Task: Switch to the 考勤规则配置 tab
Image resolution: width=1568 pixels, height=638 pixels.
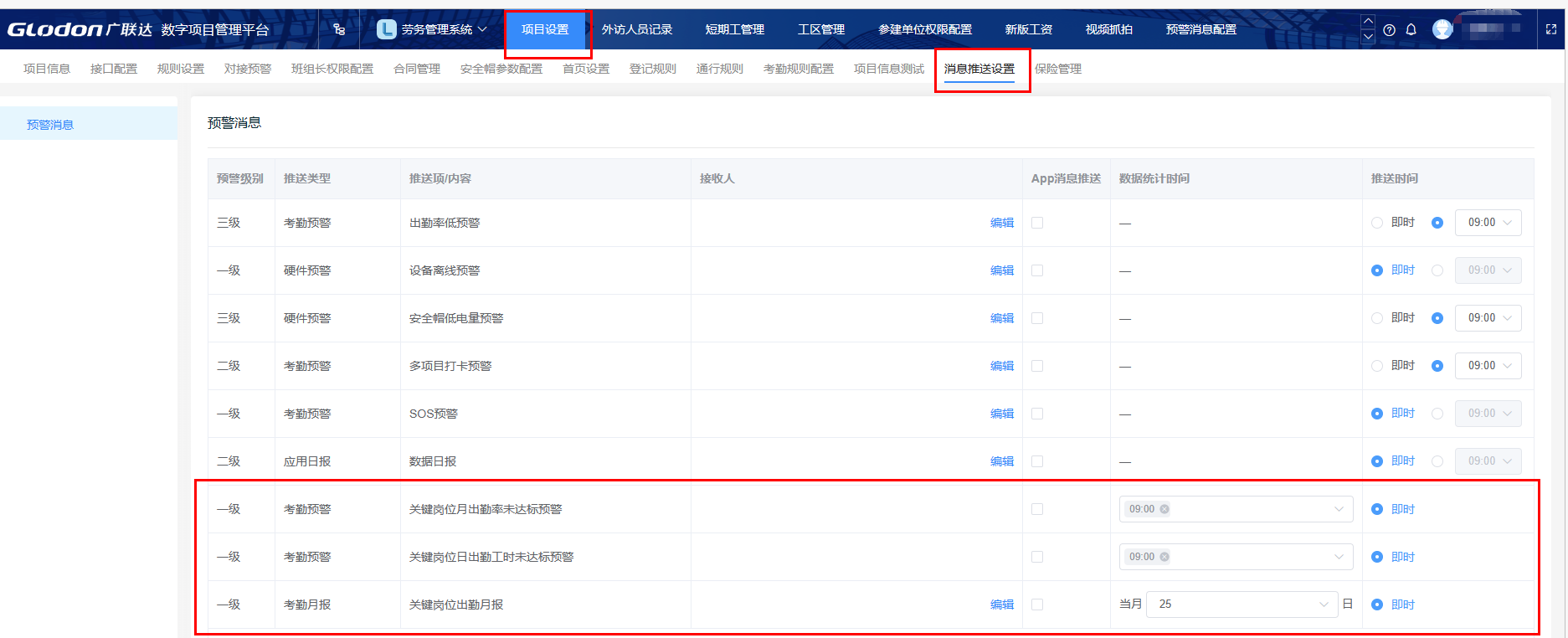Action: coord(799,69)
